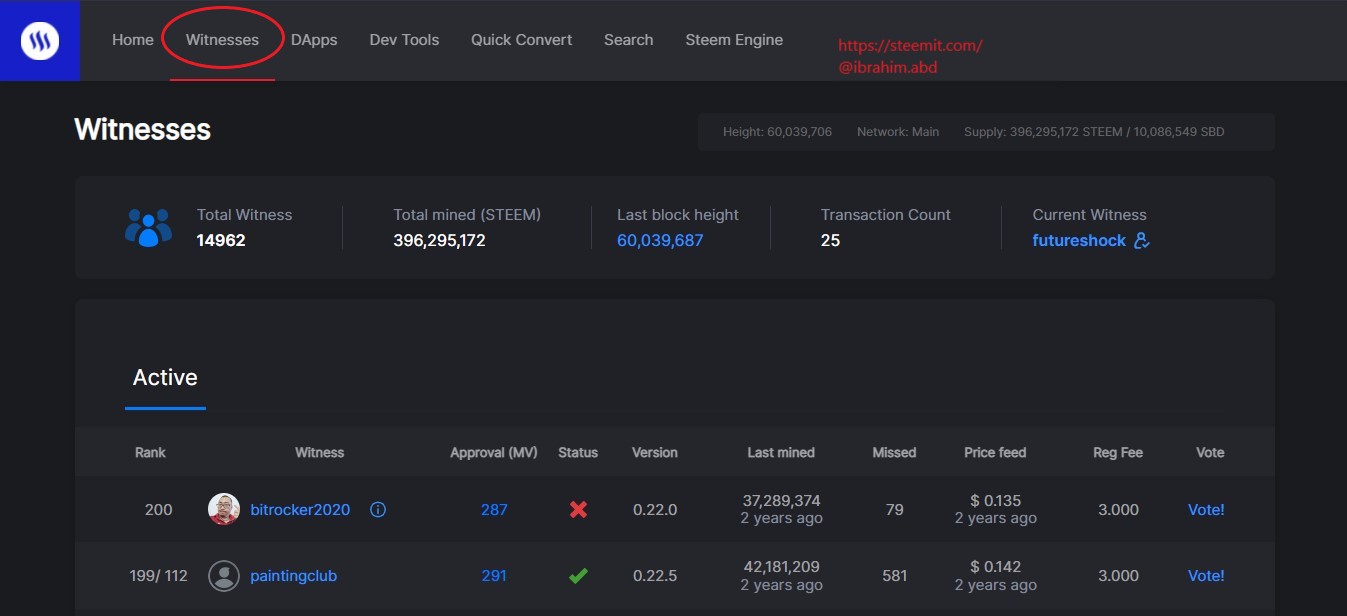Click the Missed column header
The width and height of the screenshot is (1347, 616).
click(x=894, y=453)
